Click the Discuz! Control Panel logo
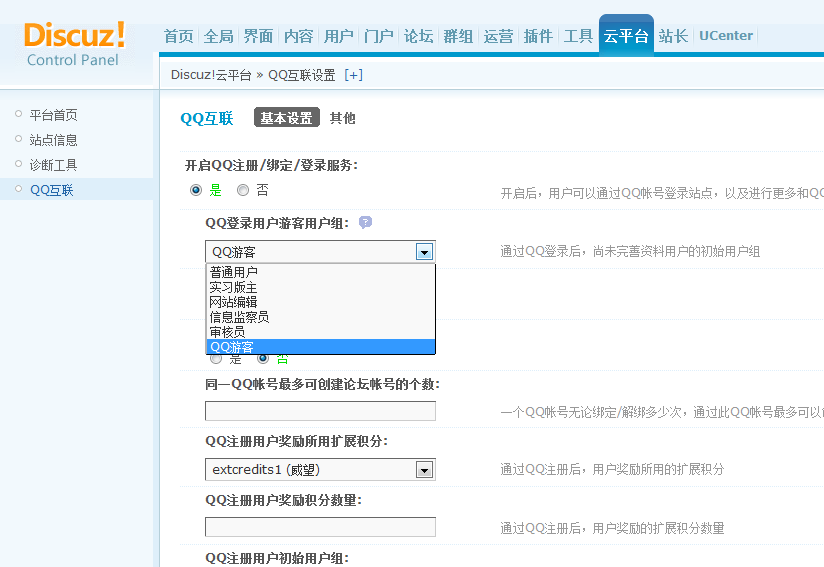 pyautogui.click(x=74, y=44)
